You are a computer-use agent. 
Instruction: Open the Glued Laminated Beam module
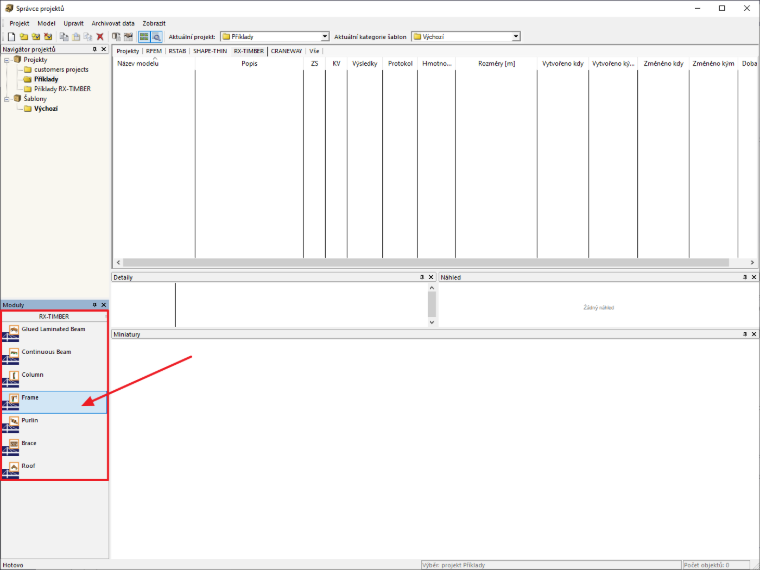click(x=54, y=332)
